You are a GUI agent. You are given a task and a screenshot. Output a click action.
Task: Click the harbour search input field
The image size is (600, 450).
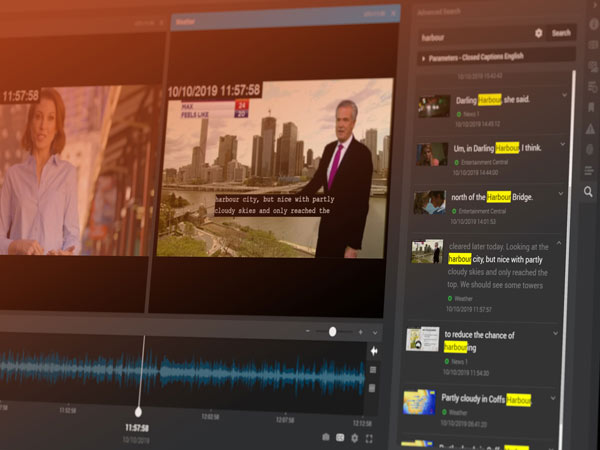pyautogui.click(x=474, y=37)
